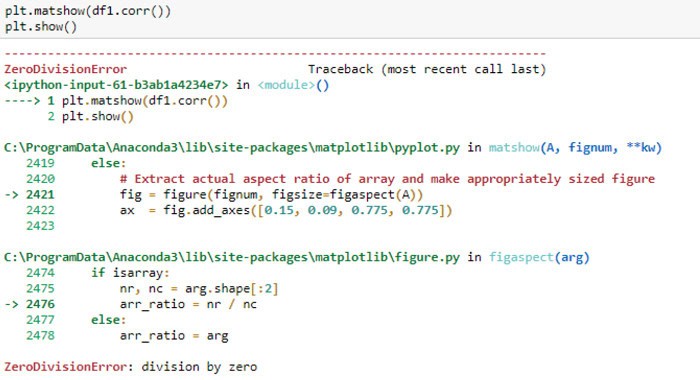This screenshot has width=700, height=380.
Task: Click the arrow marker at line 2476
Action: tap(11, 304)
